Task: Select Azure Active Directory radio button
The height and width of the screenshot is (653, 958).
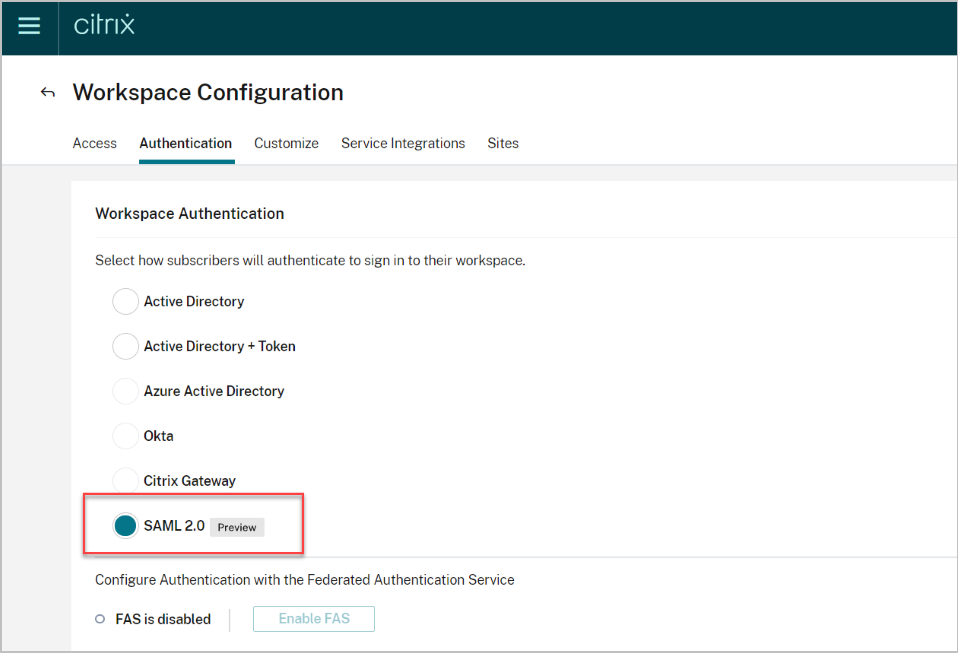Action: (125, 391)
